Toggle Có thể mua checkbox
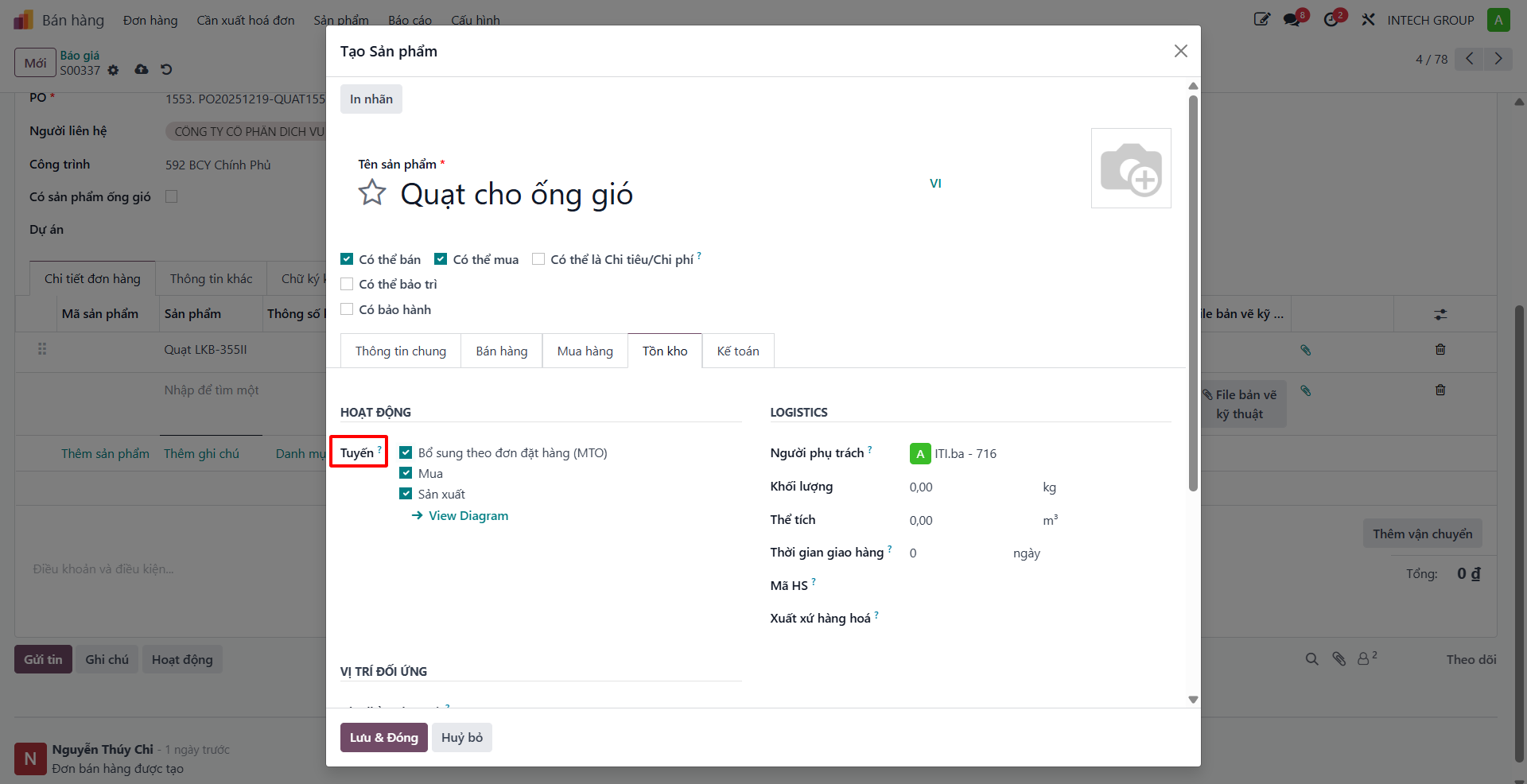The width and height of the screenshot is (1527, 784). tap(441, 259)
